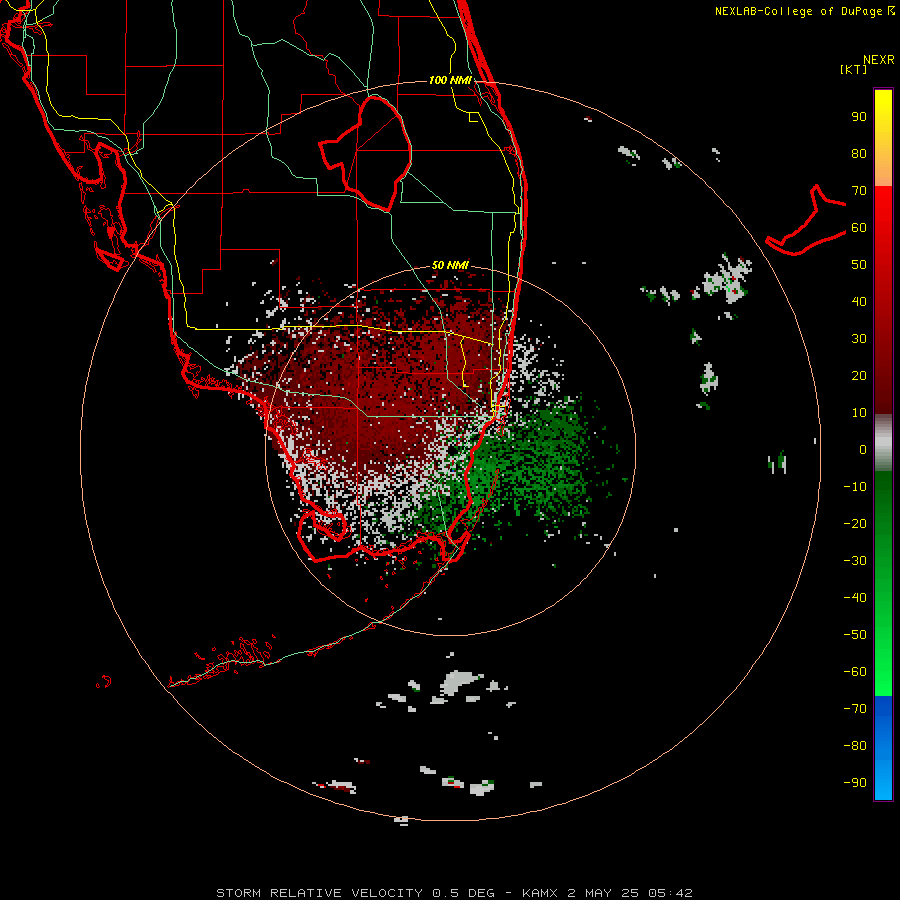
Task: Select the -60 knots scale label
Action: click(855, 672)
